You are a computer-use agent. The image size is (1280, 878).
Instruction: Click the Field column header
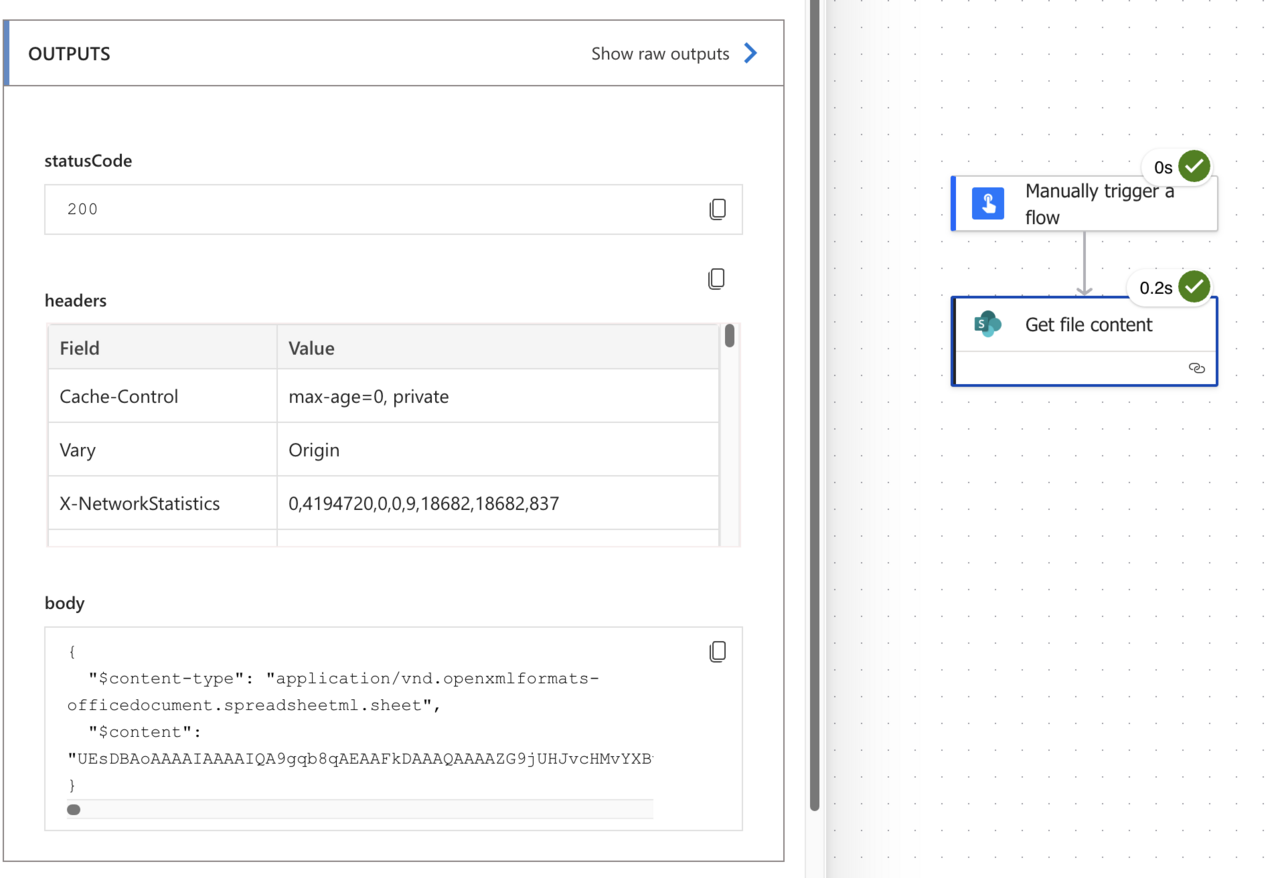pos(80,348)
